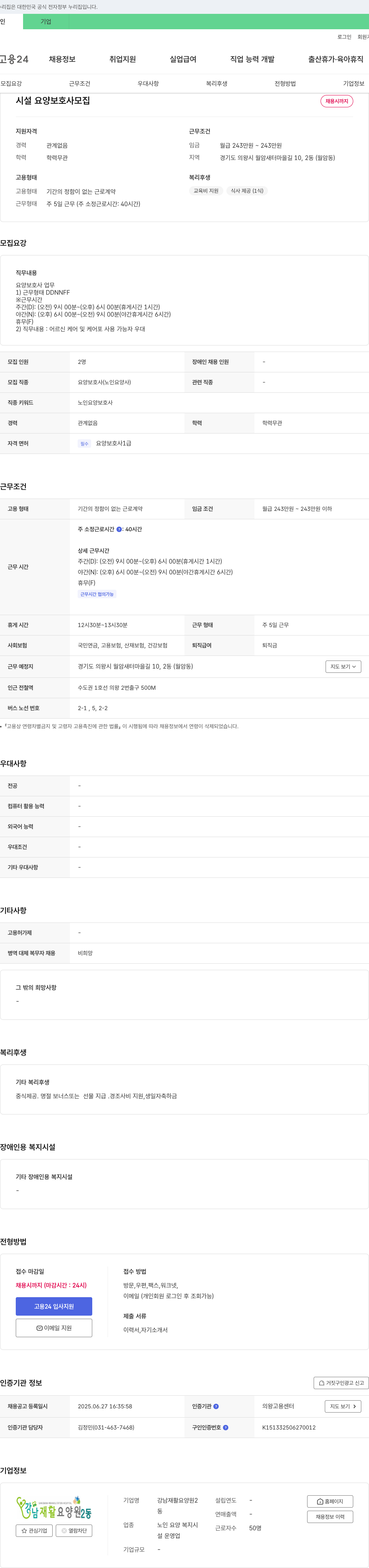Screen dimensions: 369x1568
Task: Jump to the 우대사항 section tab
Action: click(x=148, y=83)
